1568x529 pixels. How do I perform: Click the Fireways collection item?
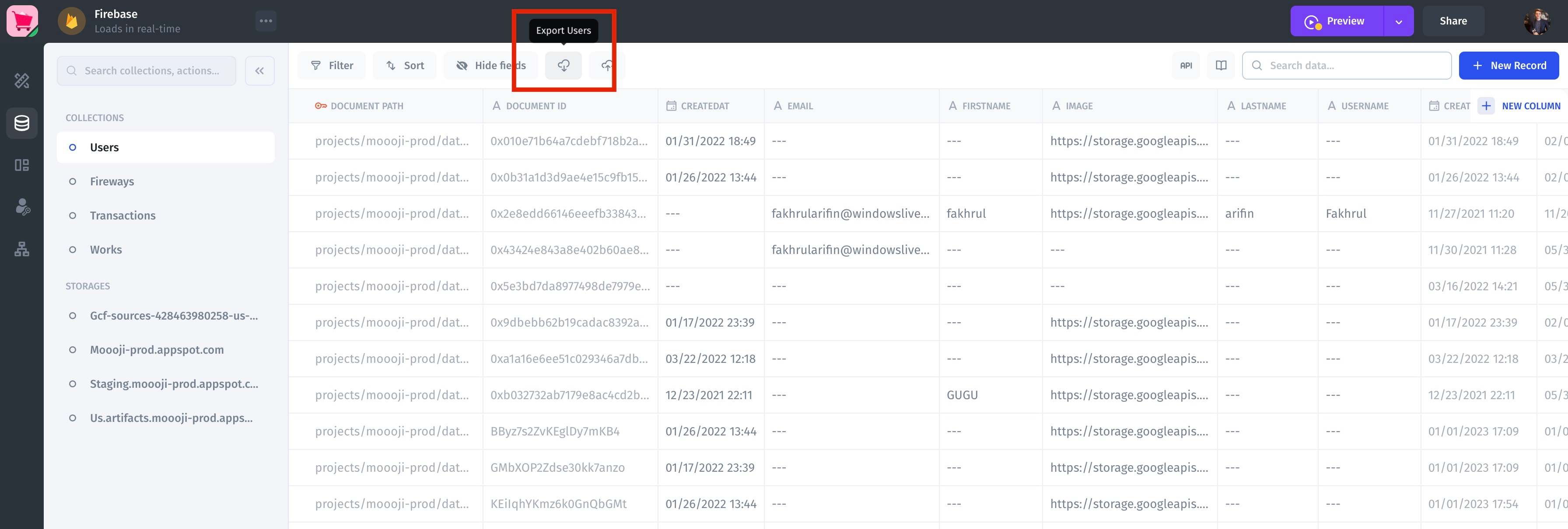click(x=113, y=181)
